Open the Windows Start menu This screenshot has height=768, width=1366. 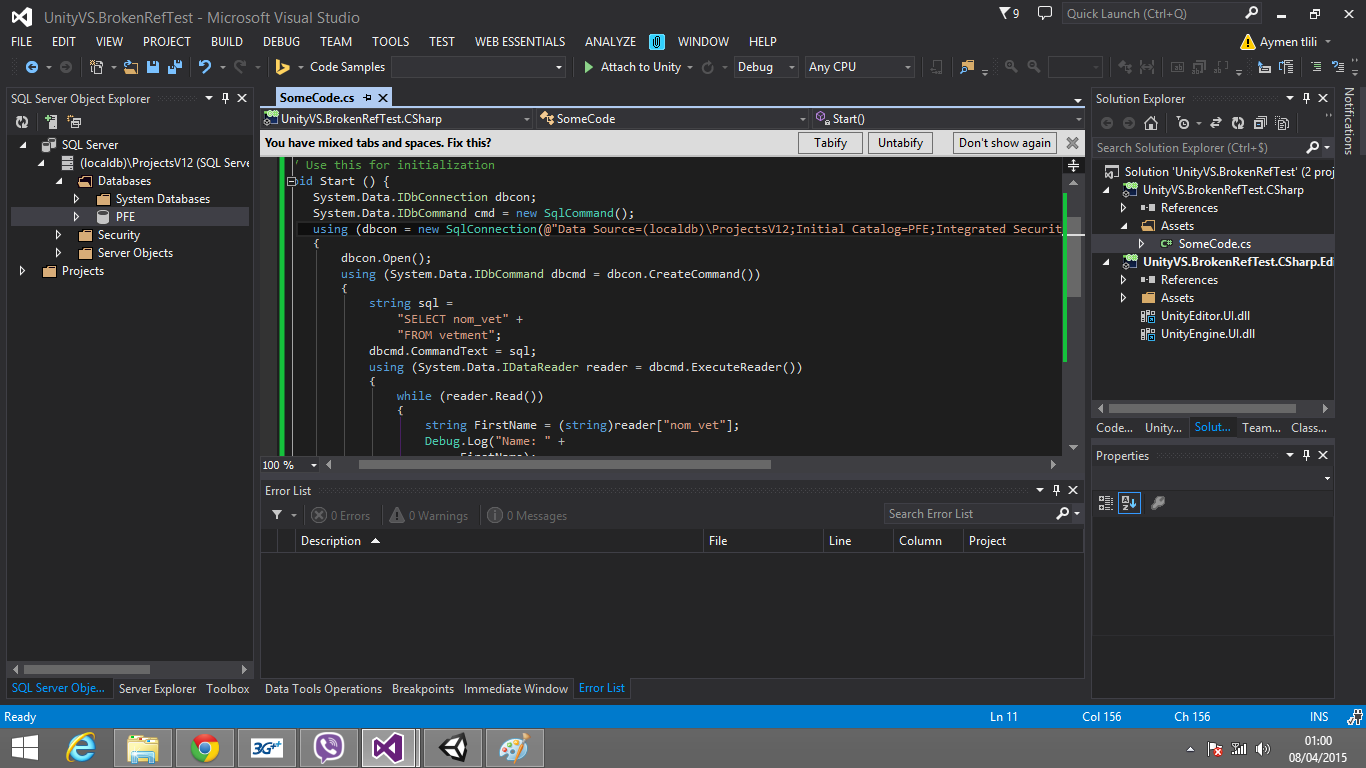point(24,747)
